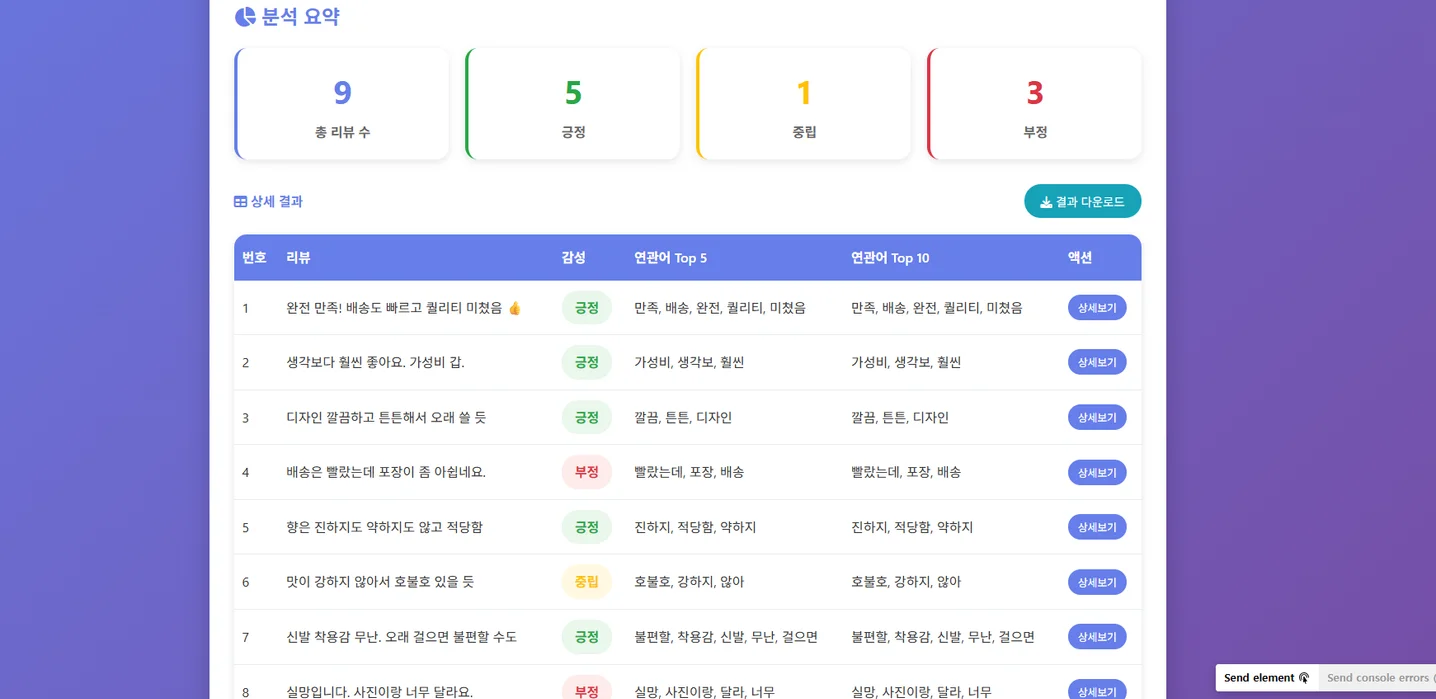Click the 긍정 badge for 디자인 깔끔 review
The height and width of the screenshot is (699, 1436).
pos(587,417)
